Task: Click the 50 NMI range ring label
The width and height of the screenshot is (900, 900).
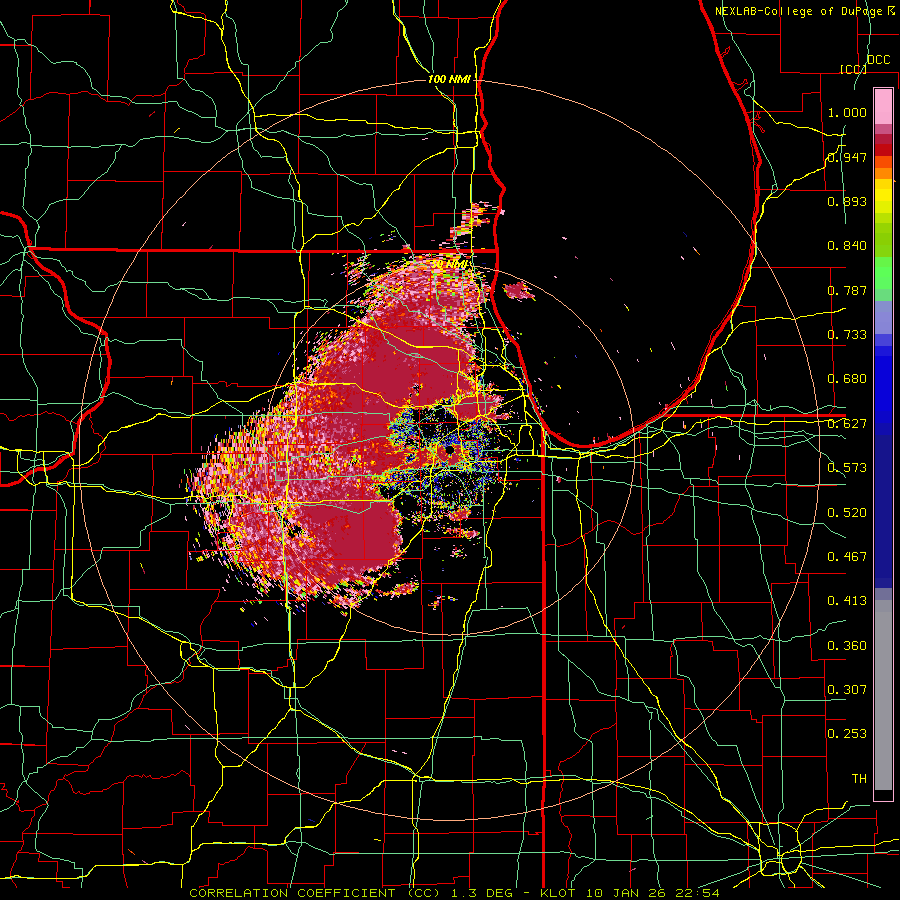Action: 448,264
